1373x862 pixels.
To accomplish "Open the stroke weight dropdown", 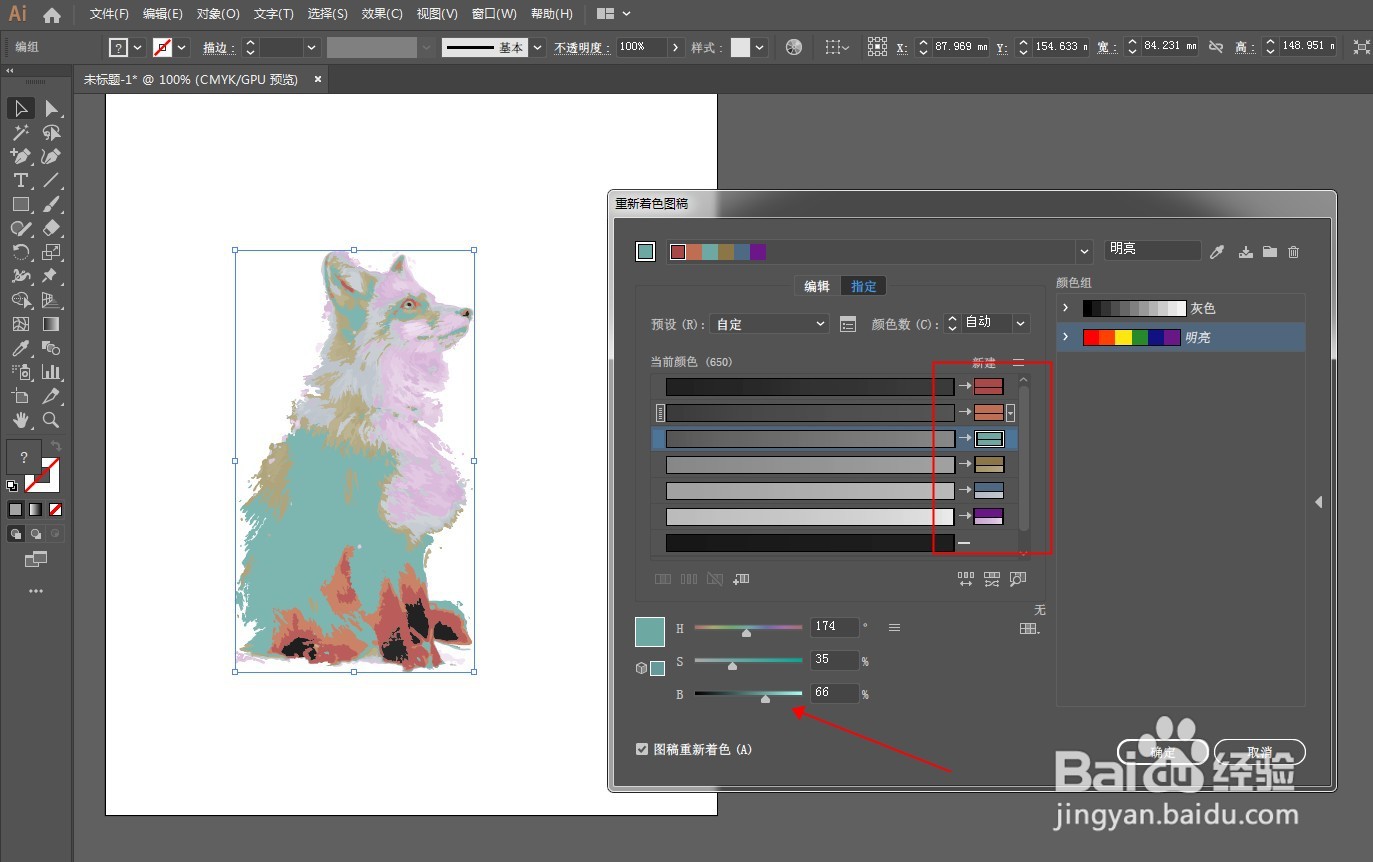I will 312,47.
